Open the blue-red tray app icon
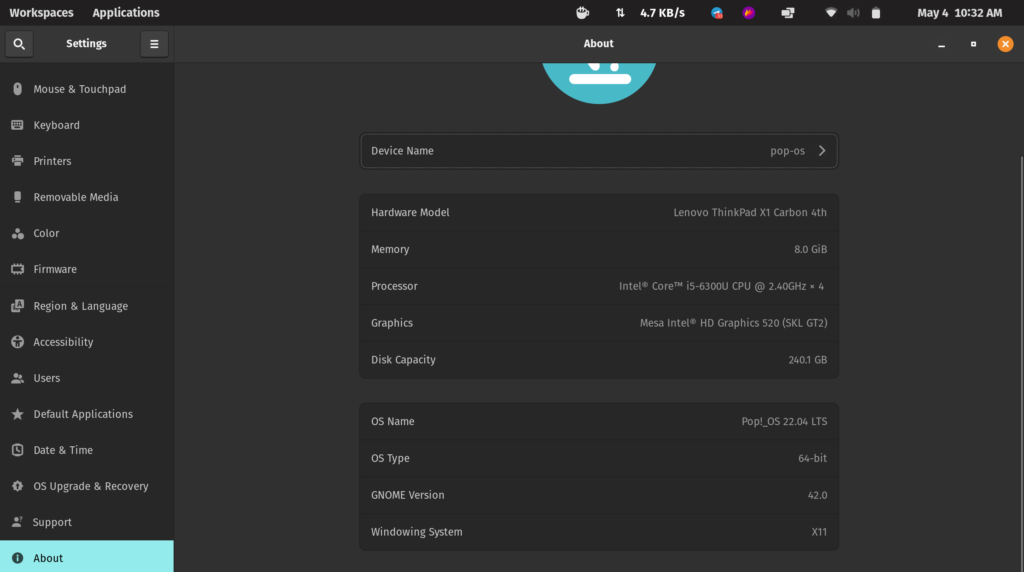Image resolution: width=1024 pixels, height=572 pixels. pyautogui.click(x=717, y=12)
